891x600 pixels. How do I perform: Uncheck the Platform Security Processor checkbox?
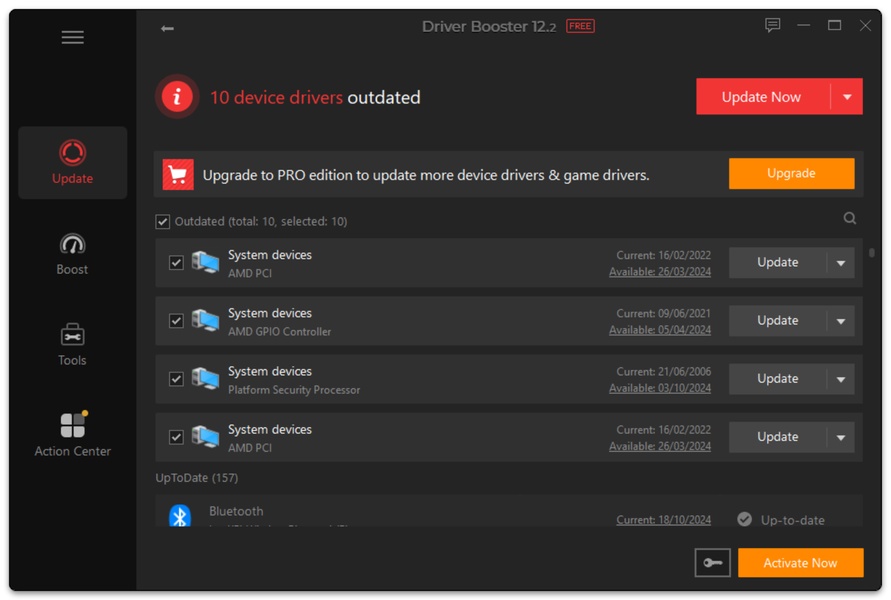176,379
